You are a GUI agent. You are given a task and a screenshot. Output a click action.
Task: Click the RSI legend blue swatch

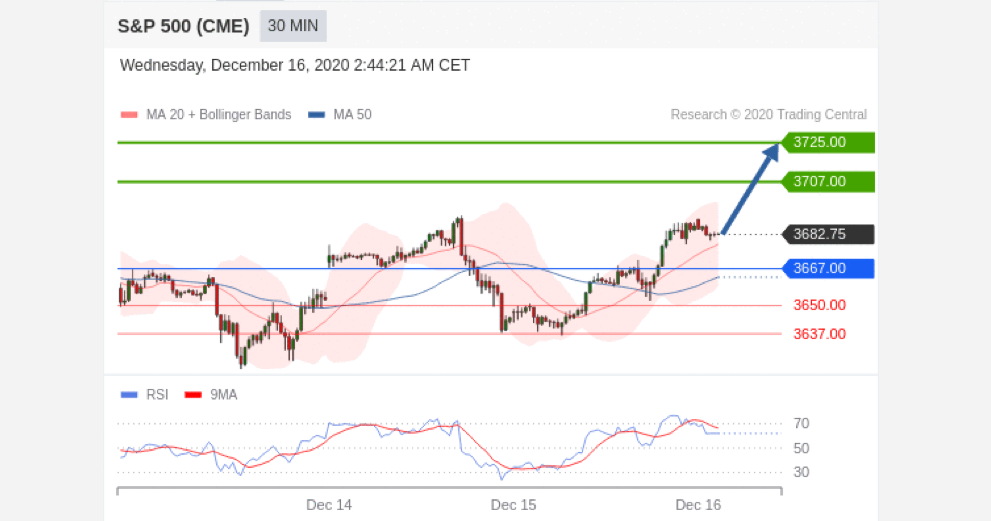pyautogui.click(x=129, y=395)
